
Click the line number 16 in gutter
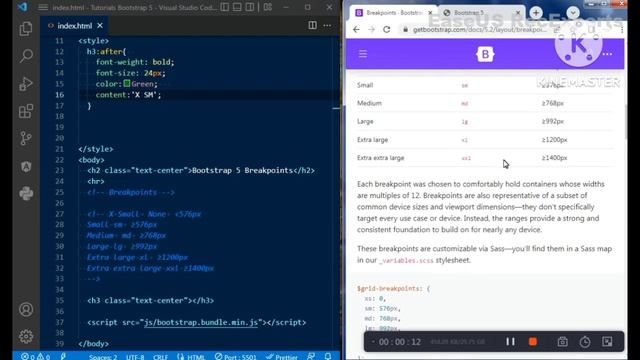click(60, 95)
